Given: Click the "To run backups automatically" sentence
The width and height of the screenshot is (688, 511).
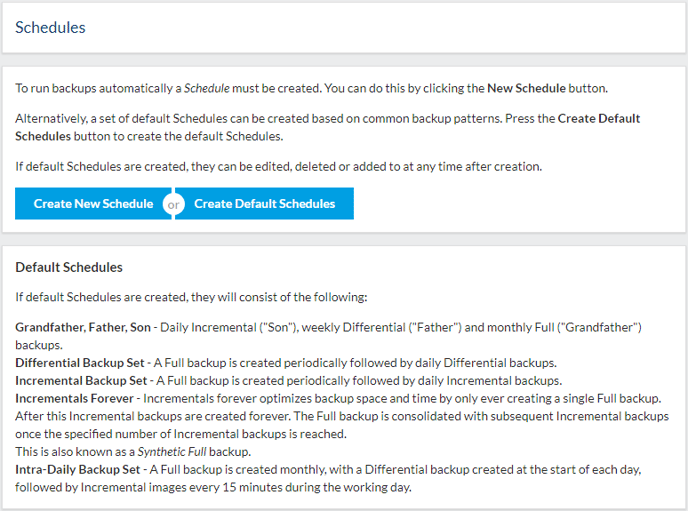Looking at the screenshot, I should (312, 88).
